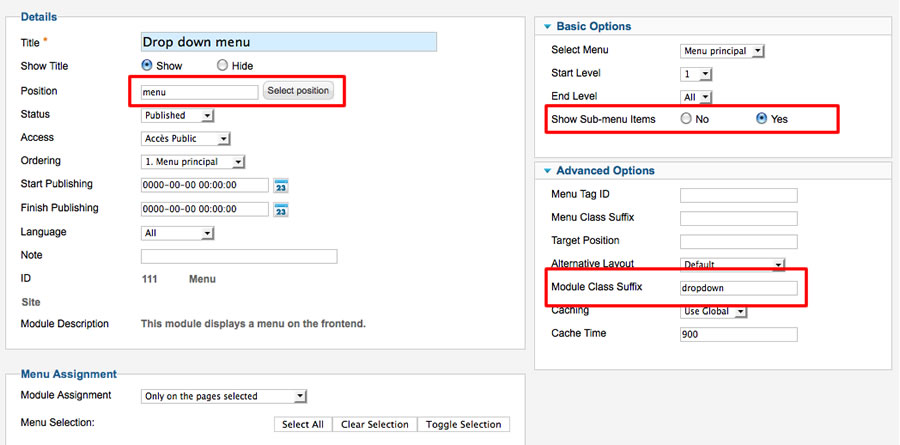This screenshot has height=445, width=900.
Task: Open the Status dropdown showing Published
Action: (x=177, y=115)
